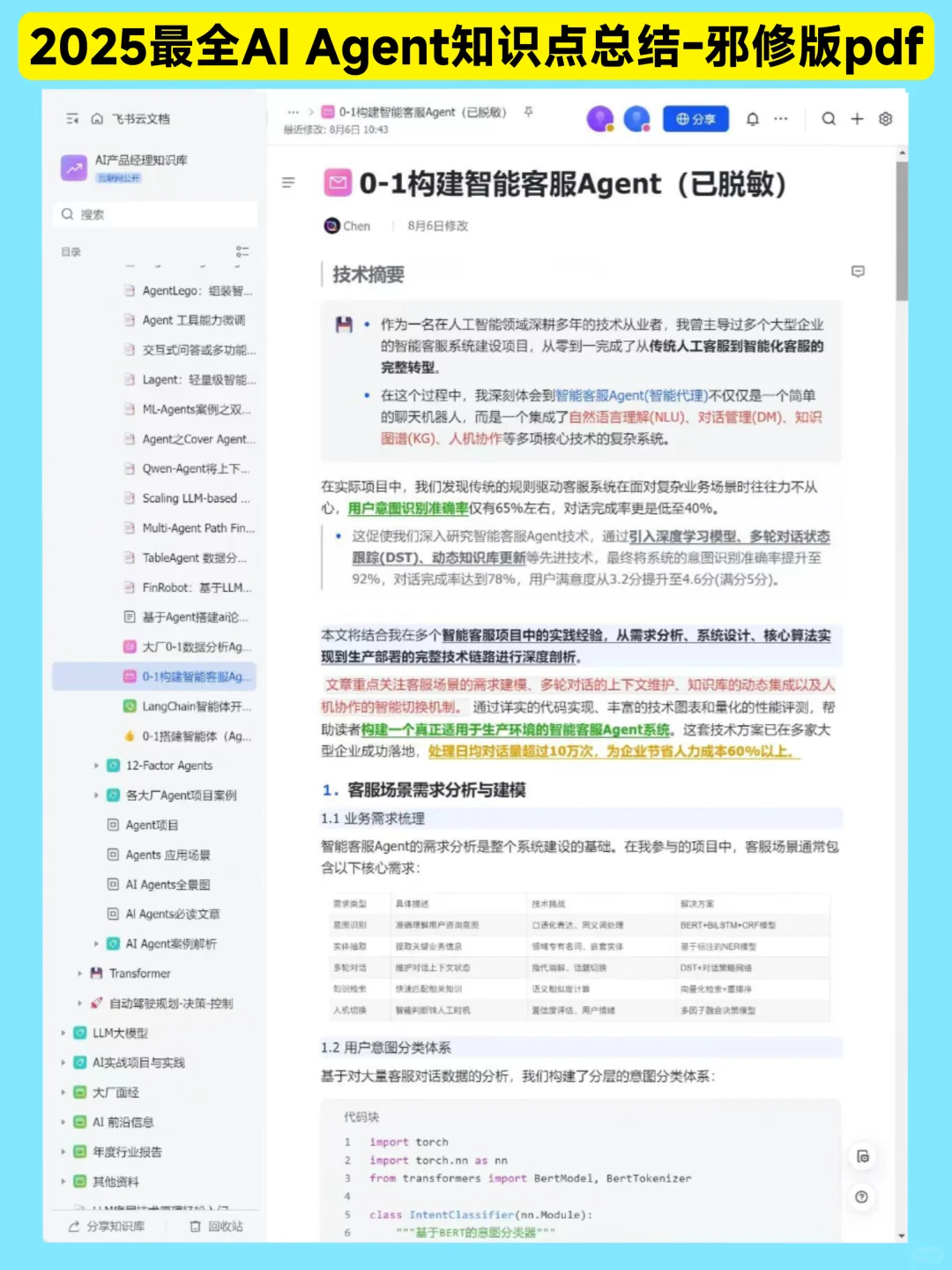The width and height of the screenshot is (952, 1270).
Task: Go to the Feishu Docs home icon
Action: (x=97, y=118)
